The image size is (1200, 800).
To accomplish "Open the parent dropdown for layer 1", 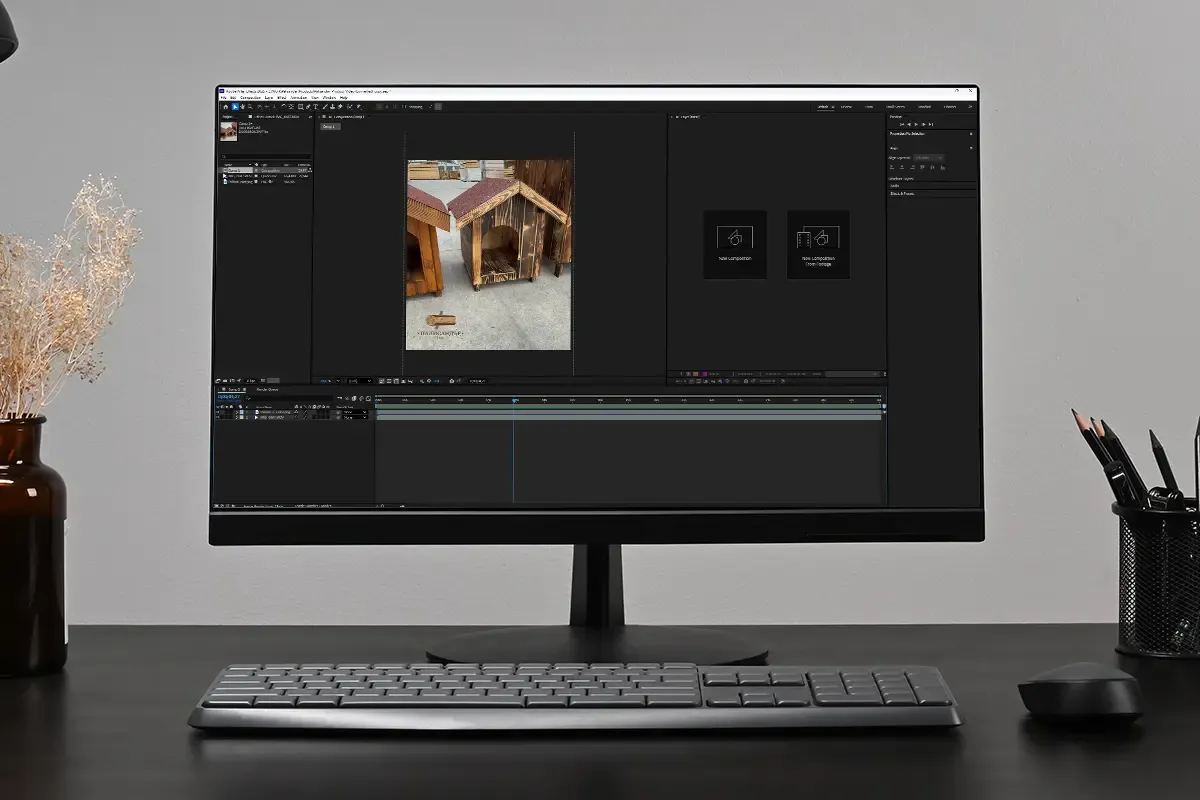I will point(354,411).
